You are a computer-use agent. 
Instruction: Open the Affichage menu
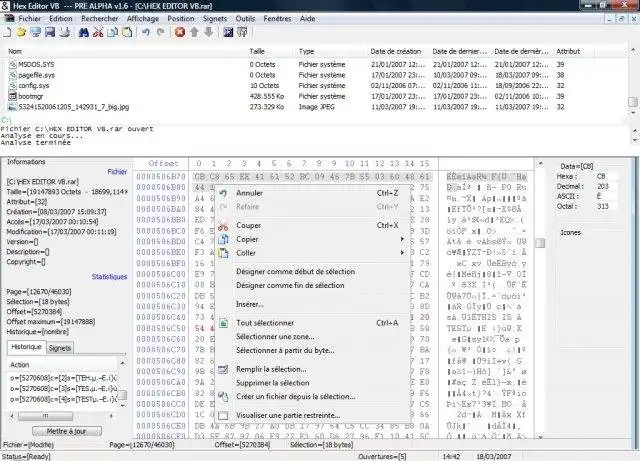click(x=143, y=18)
